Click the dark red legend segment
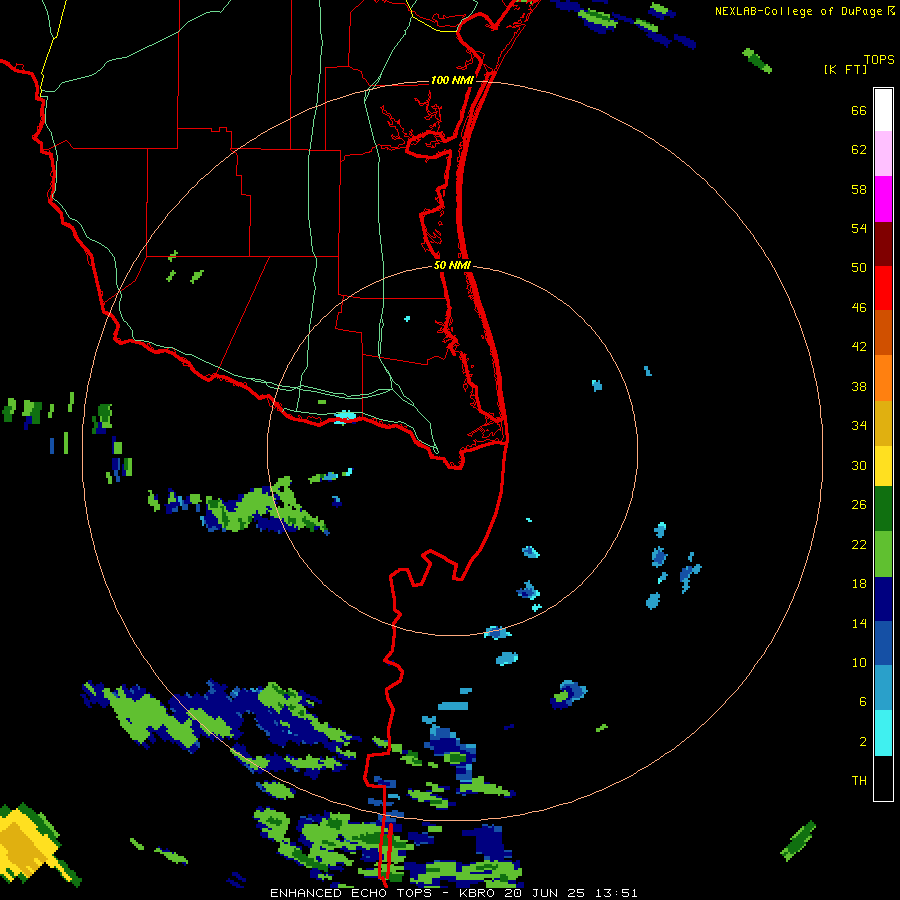 (x=883, y=243)
